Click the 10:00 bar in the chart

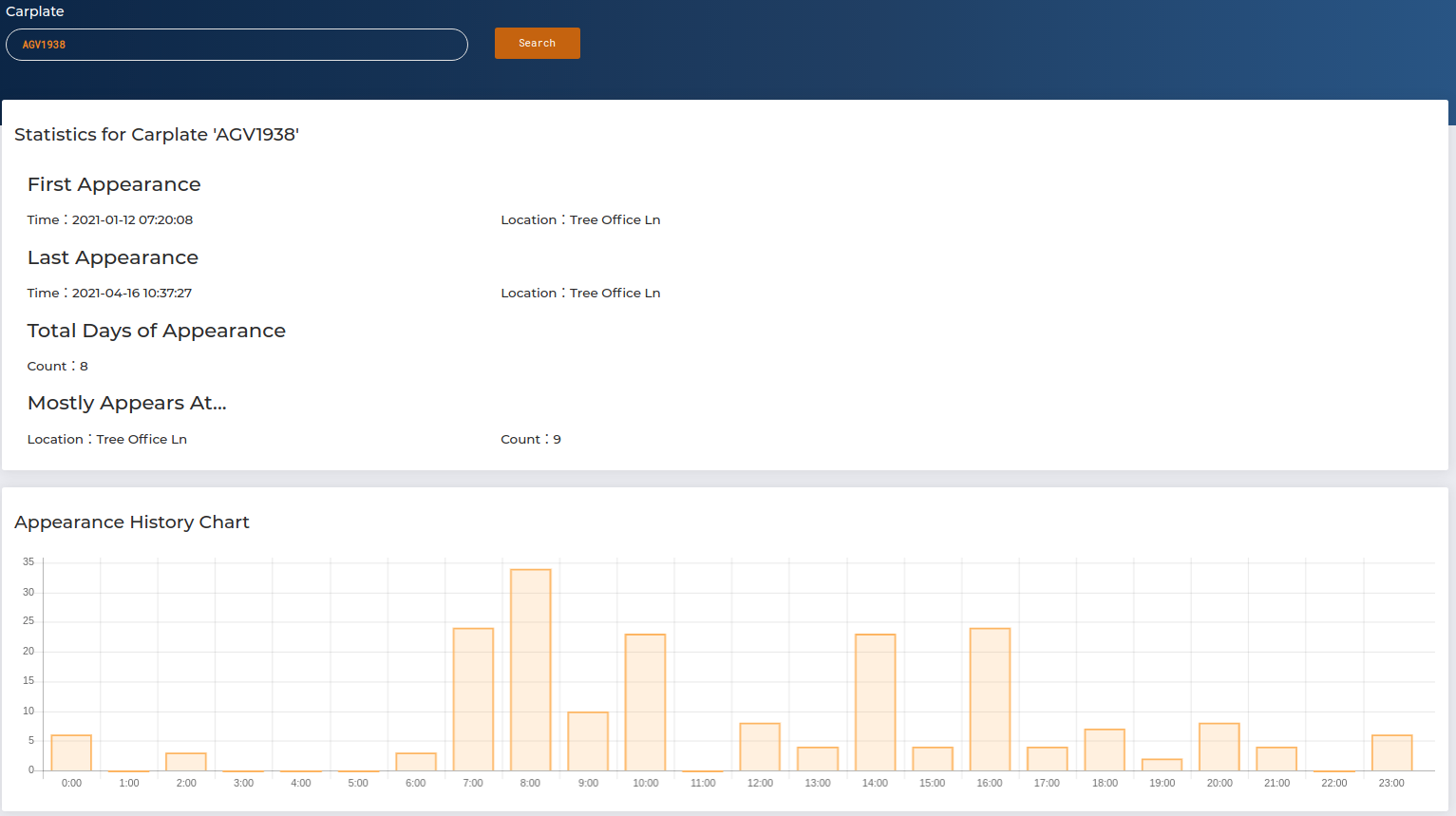coord(646,702)
